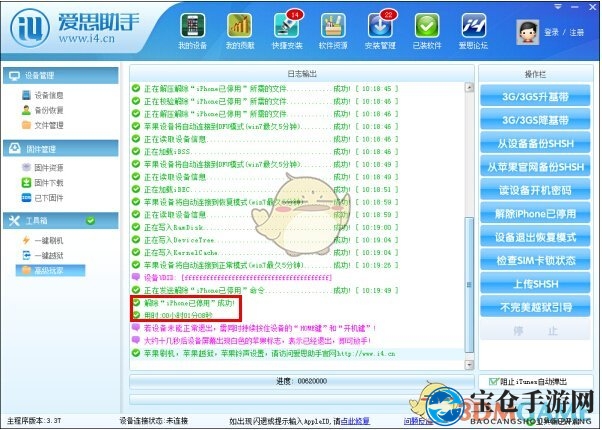Image resolution: width=602 pixels, height=430 pixels.
Task: Click 解除iPhone已停用 button
Action: pyautogui.click(x=535, y=213)
